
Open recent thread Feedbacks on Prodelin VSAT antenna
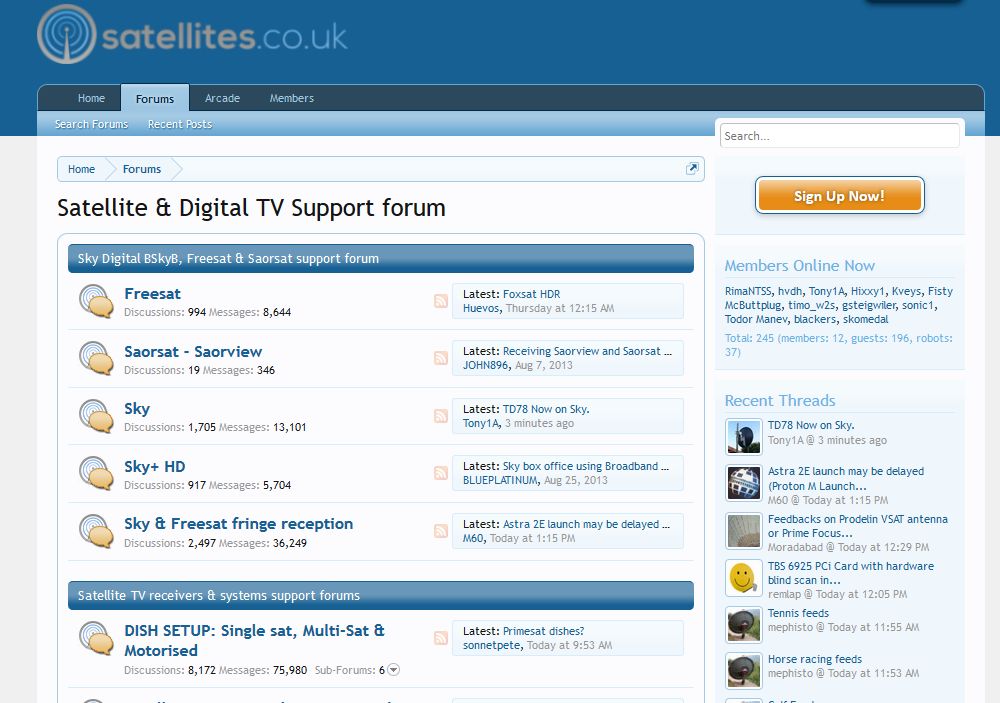pyautogui.click(x=857, y=526)
